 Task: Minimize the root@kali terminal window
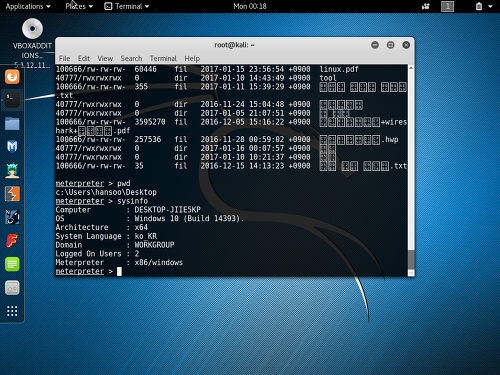[375, 45]
